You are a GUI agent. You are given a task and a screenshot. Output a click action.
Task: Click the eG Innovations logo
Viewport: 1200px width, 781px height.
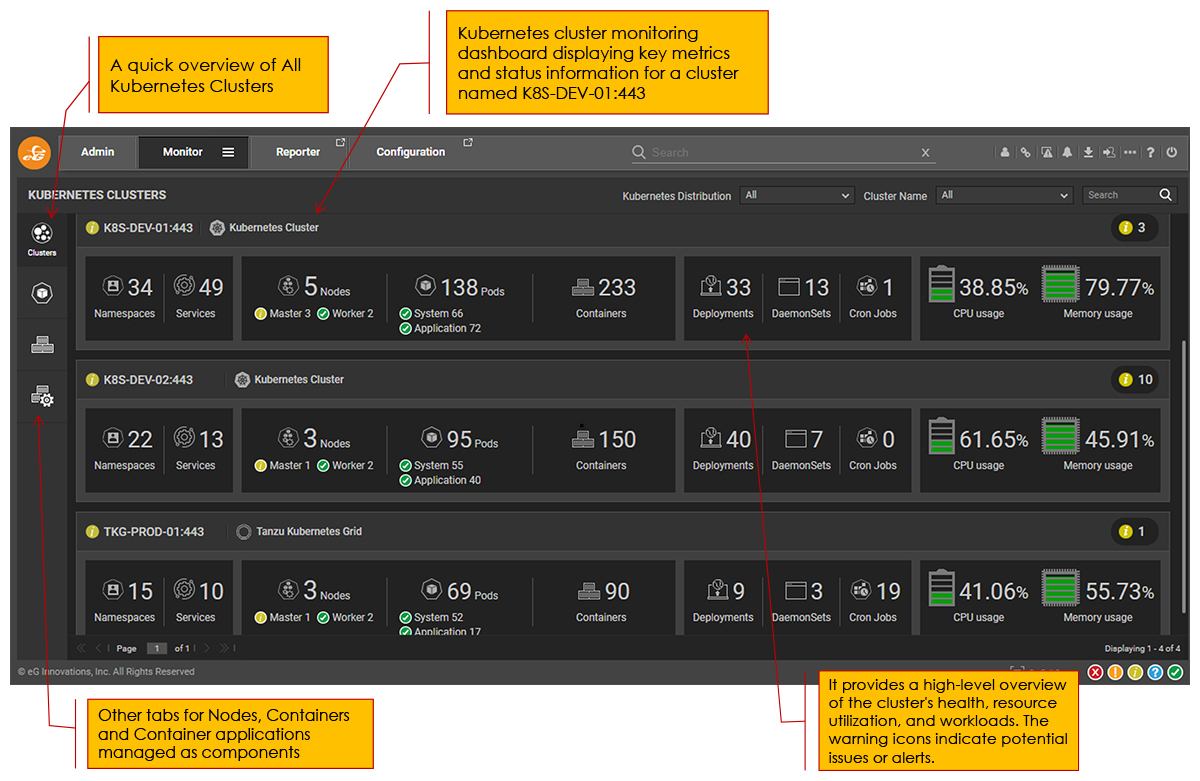pyautogui.click(x=35, y=152)
